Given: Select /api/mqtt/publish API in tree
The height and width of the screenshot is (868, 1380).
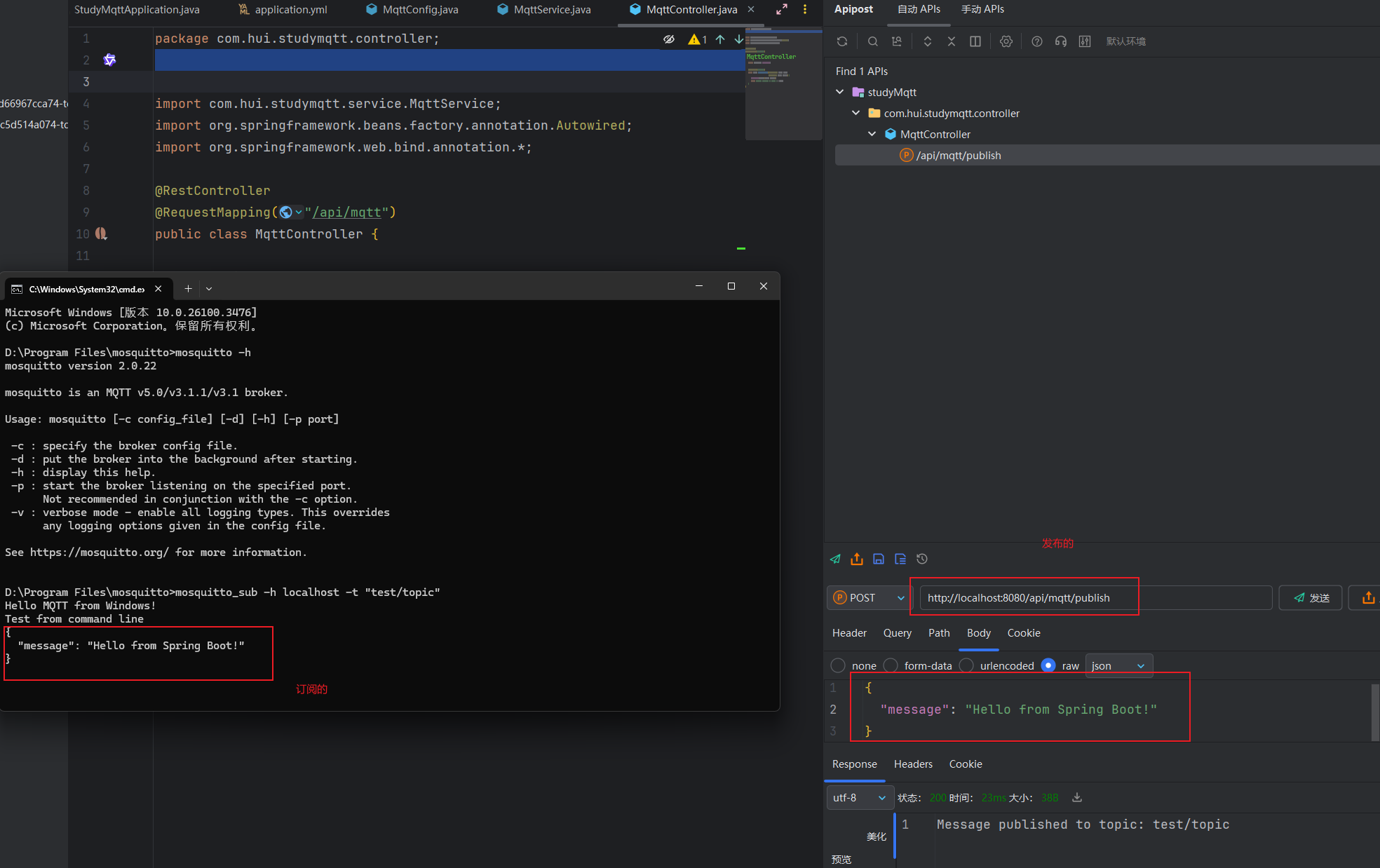Looking at the screenshot, I should [x=958, y=156].
